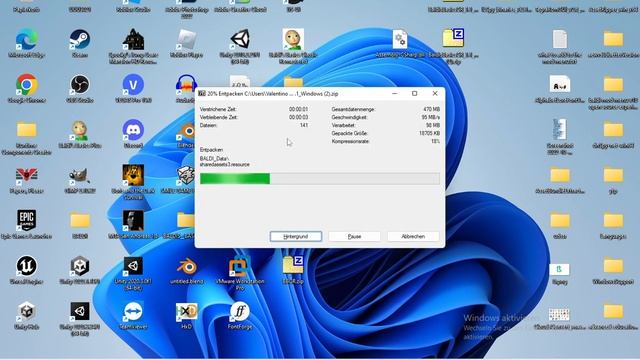Viewport: 640px width, 360px height.
Task: Select the Baldi head shortcut left of Discord
Action: 80,131
